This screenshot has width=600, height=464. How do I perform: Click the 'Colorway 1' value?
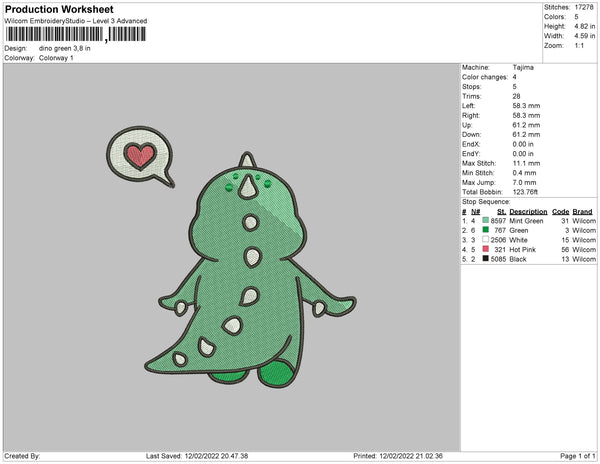[x=56, y=58]
